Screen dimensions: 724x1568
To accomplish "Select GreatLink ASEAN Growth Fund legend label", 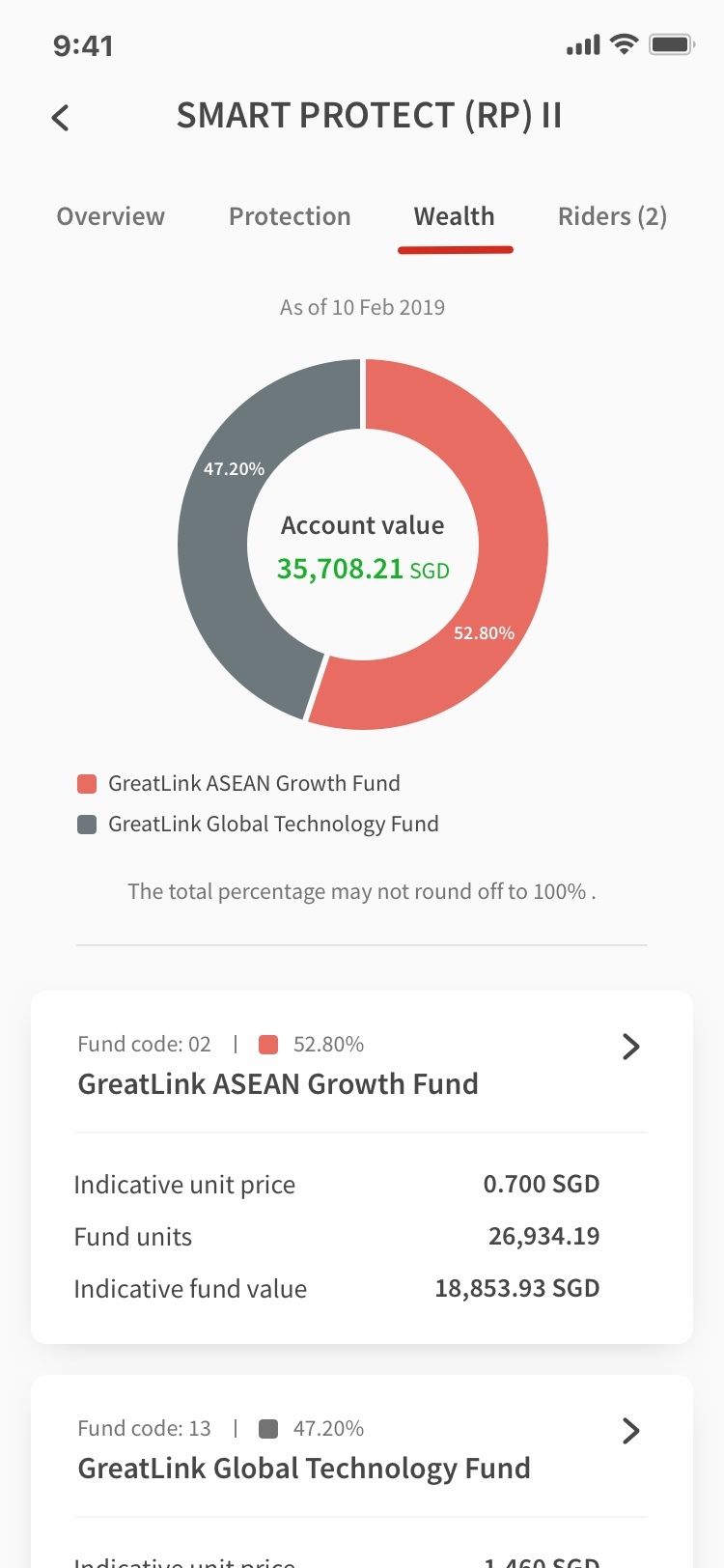I will (254, 784).
